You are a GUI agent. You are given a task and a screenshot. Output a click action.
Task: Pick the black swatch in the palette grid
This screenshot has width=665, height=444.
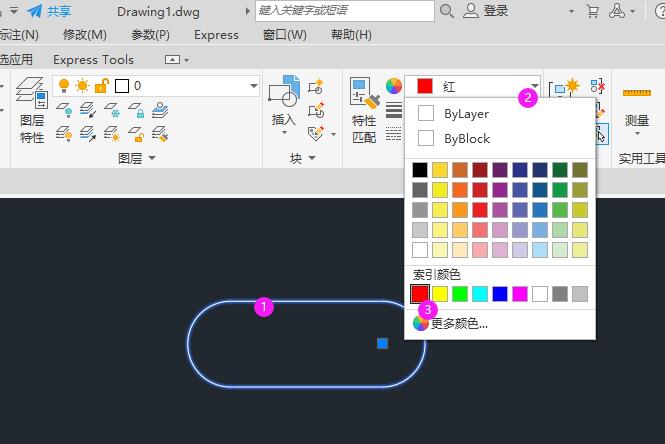coord(420,170)
